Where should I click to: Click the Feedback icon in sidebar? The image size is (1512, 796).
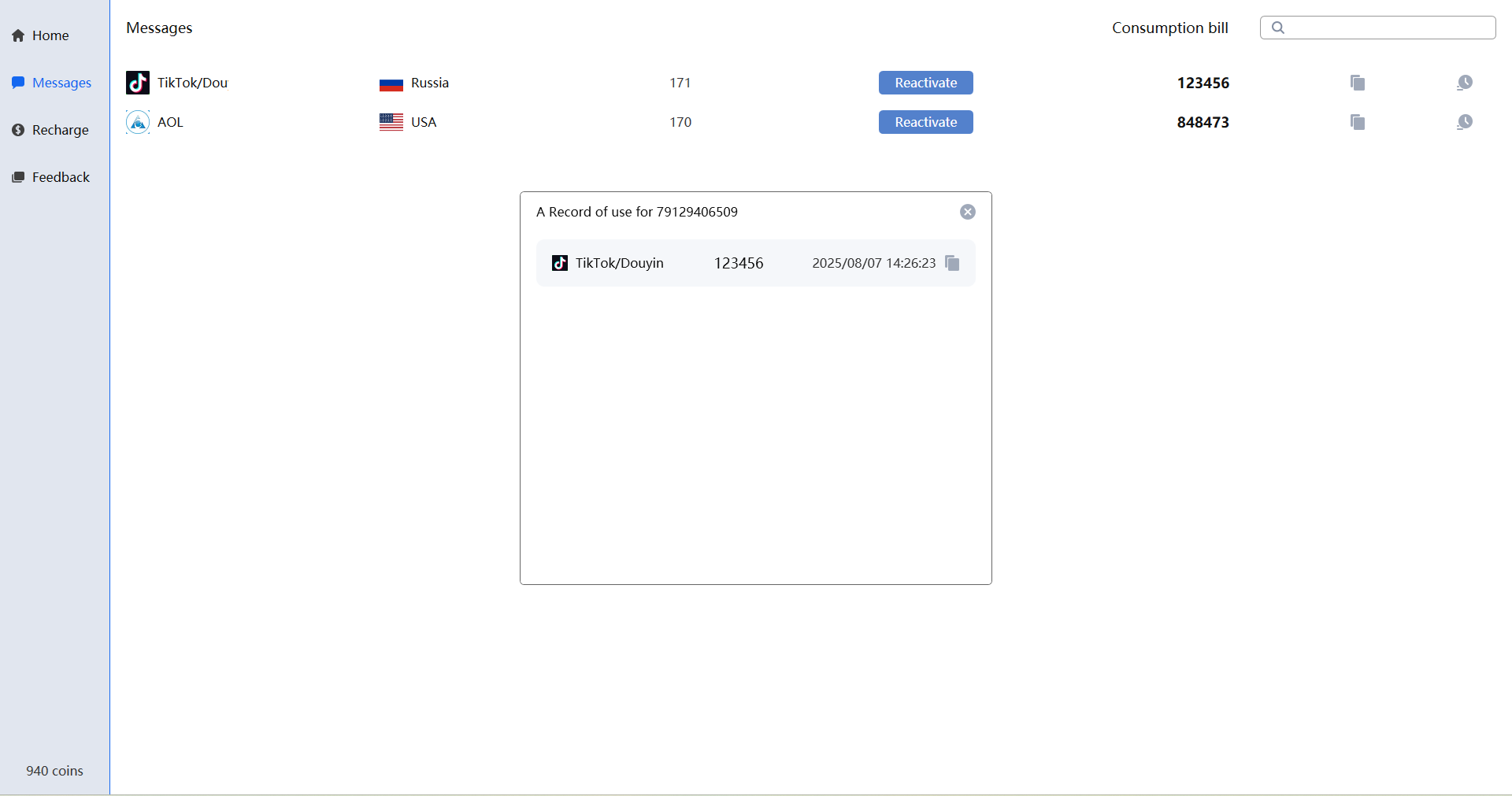pos(17,176)
